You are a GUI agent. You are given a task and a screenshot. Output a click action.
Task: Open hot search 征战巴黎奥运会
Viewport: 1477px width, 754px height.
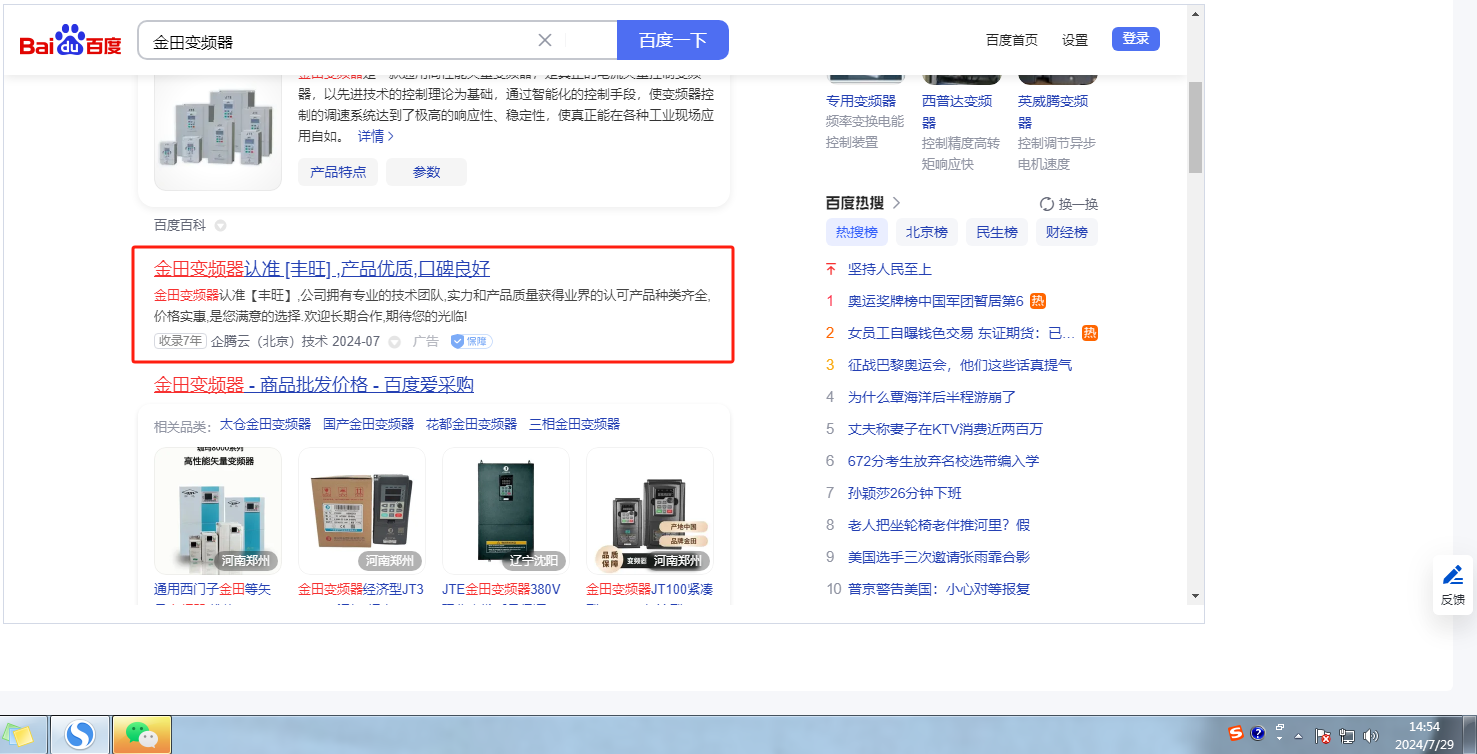960,365
